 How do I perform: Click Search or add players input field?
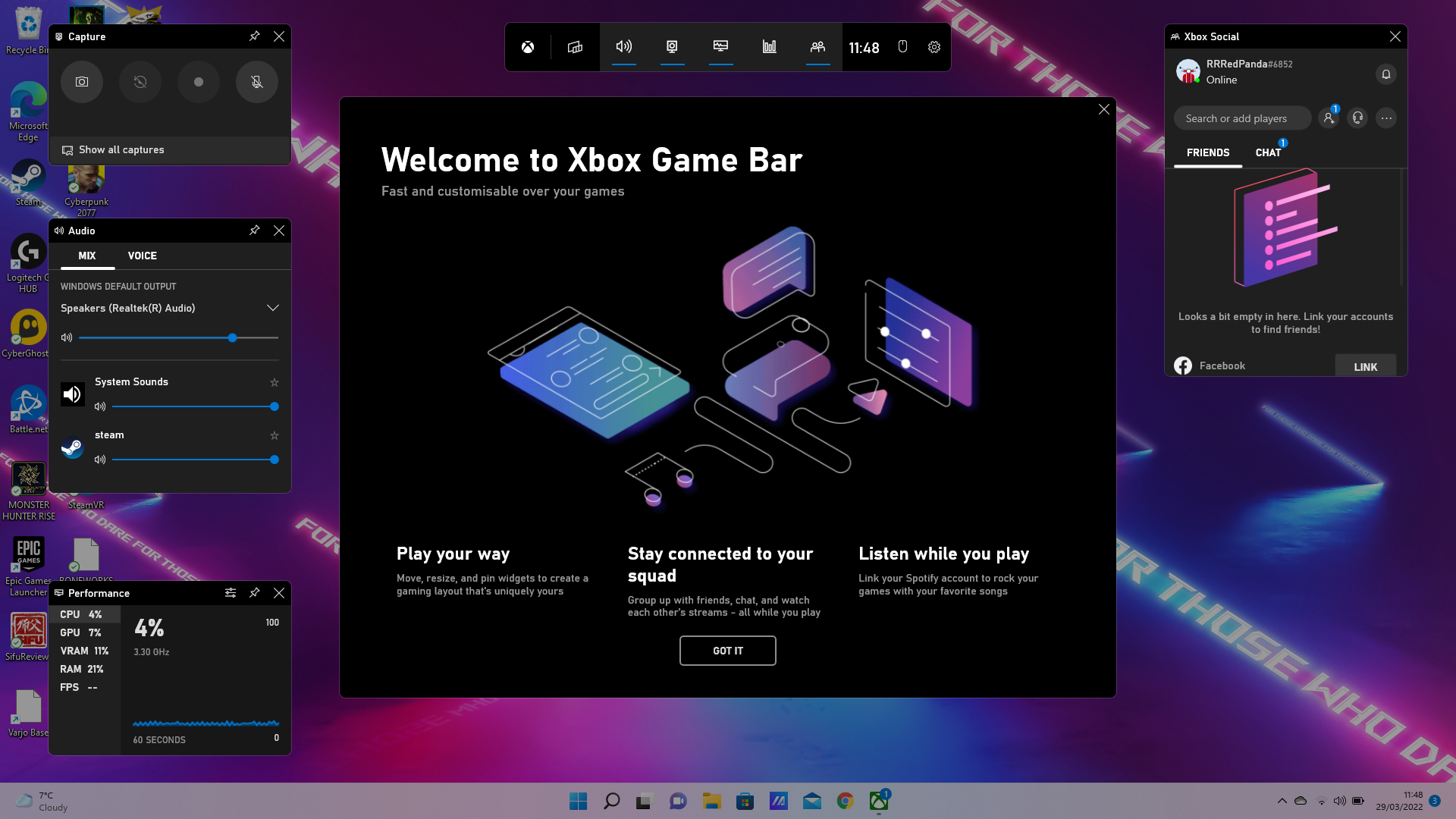click(1243, 118)
